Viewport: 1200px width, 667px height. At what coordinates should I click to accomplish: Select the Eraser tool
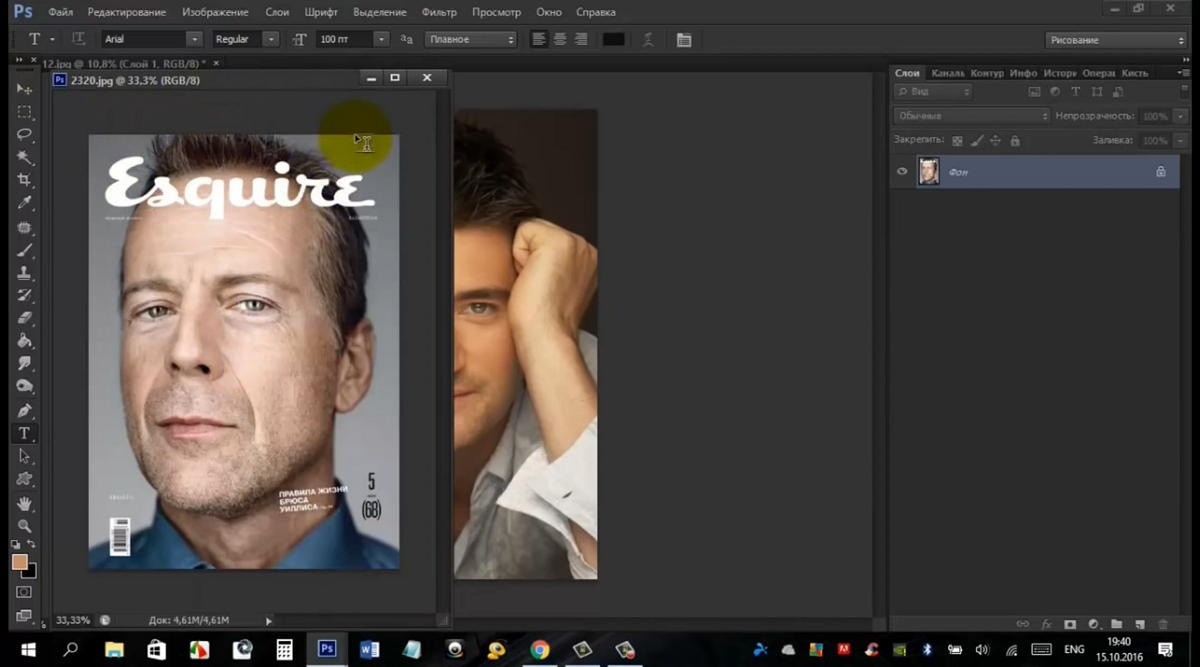click(x=25, y=318)
